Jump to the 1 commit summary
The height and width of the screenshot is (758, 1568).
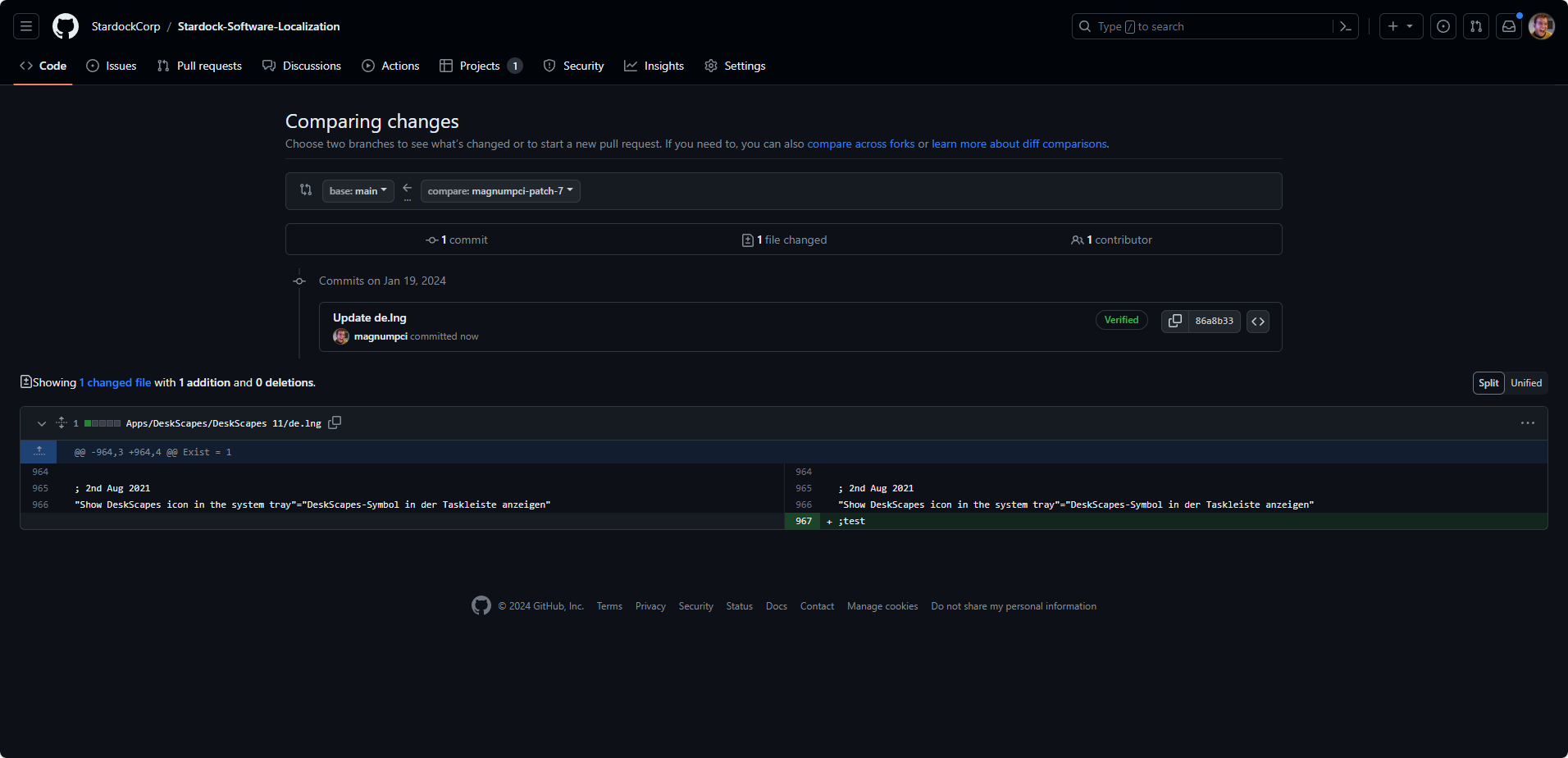coord(457,240)
